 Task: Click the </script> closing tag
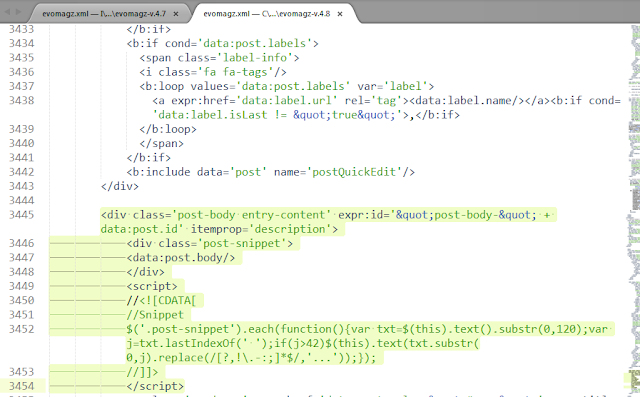(155, 386)
